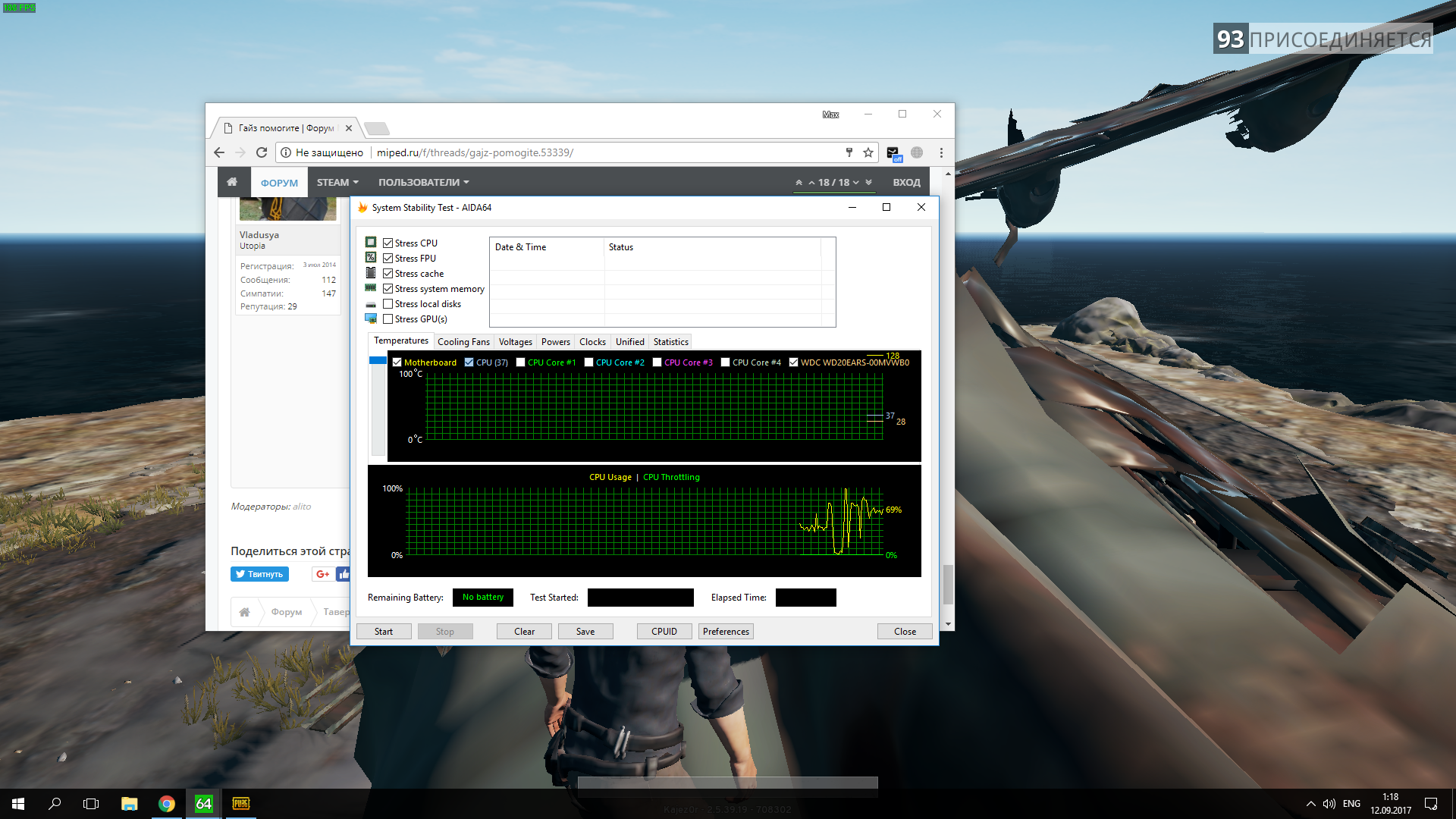
Task: Go to next post with down chevron
Action: click(856, 183)
